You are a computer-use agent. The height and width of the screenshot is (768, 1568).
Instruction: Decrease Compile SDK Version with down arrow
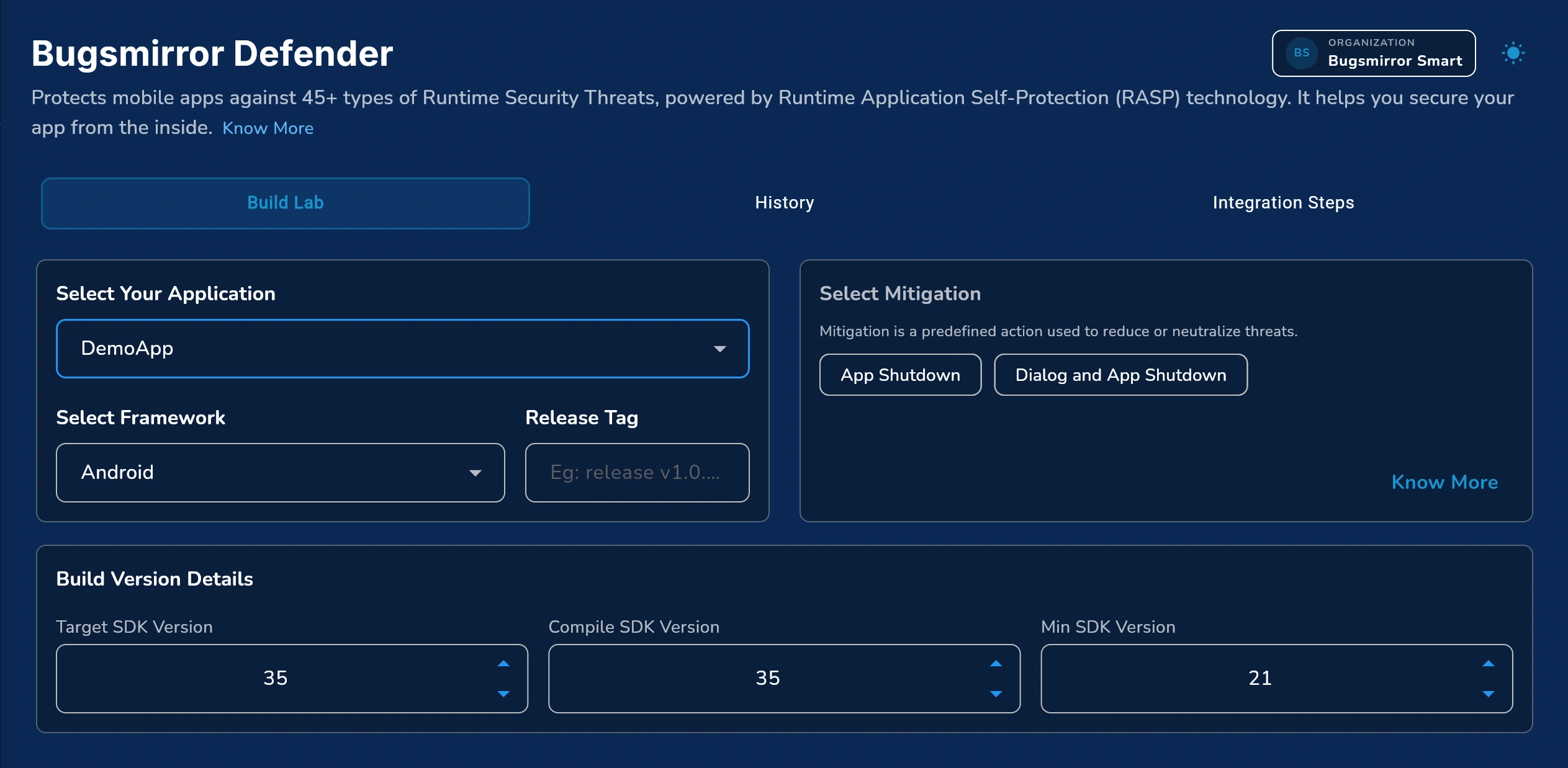pos(996,694)
